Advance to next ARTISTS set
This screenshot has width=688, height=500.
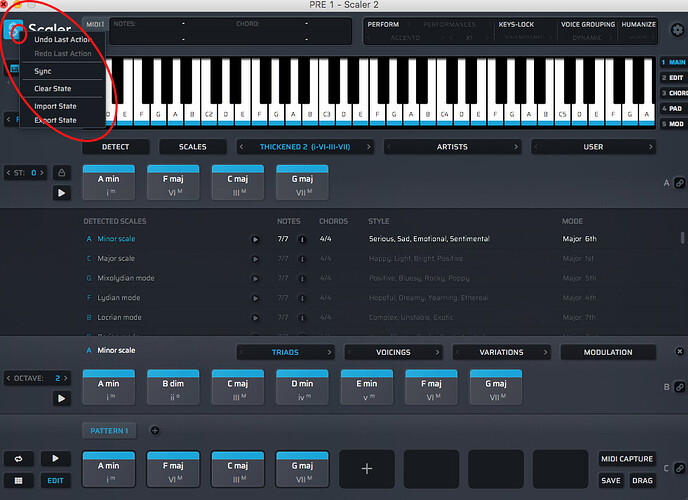pos(516,147)
